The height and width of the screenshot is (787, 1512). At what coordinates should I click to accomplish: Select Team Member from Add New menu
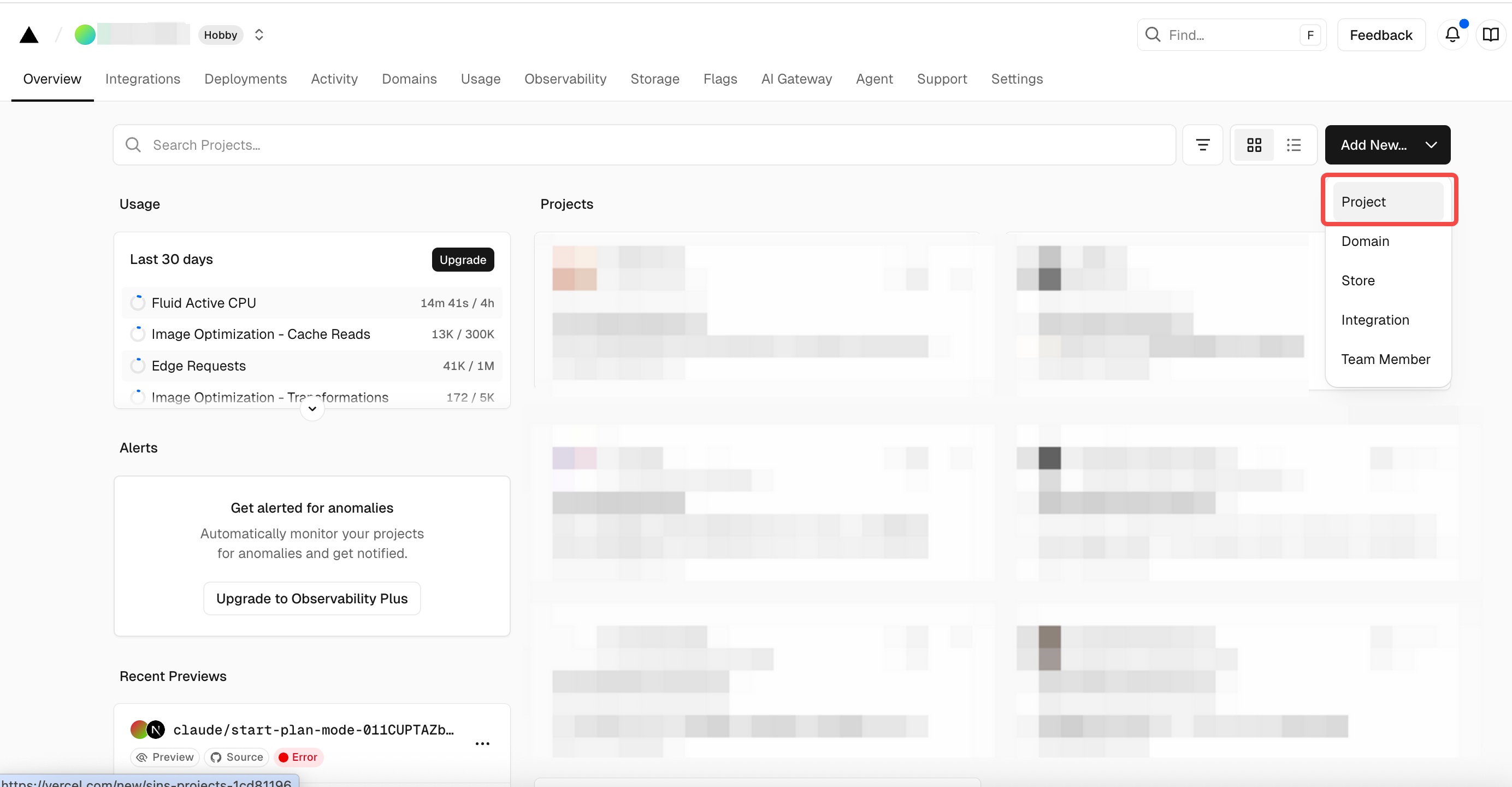(1387, 359)
